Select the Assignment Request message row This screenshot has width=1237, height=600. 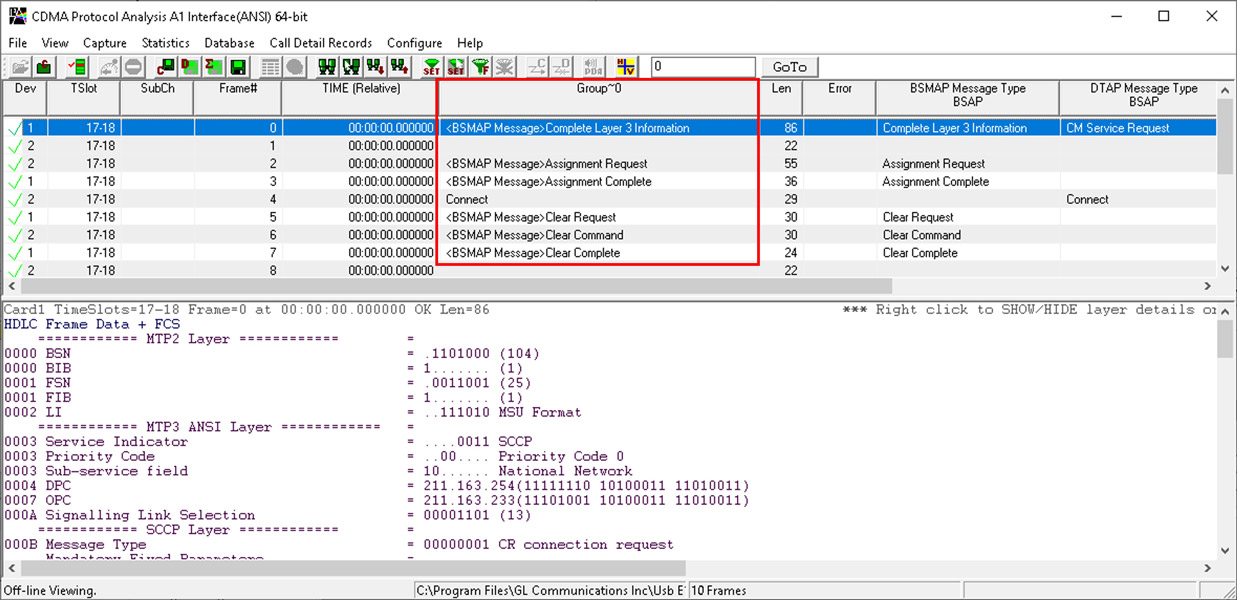click(609, 164)
